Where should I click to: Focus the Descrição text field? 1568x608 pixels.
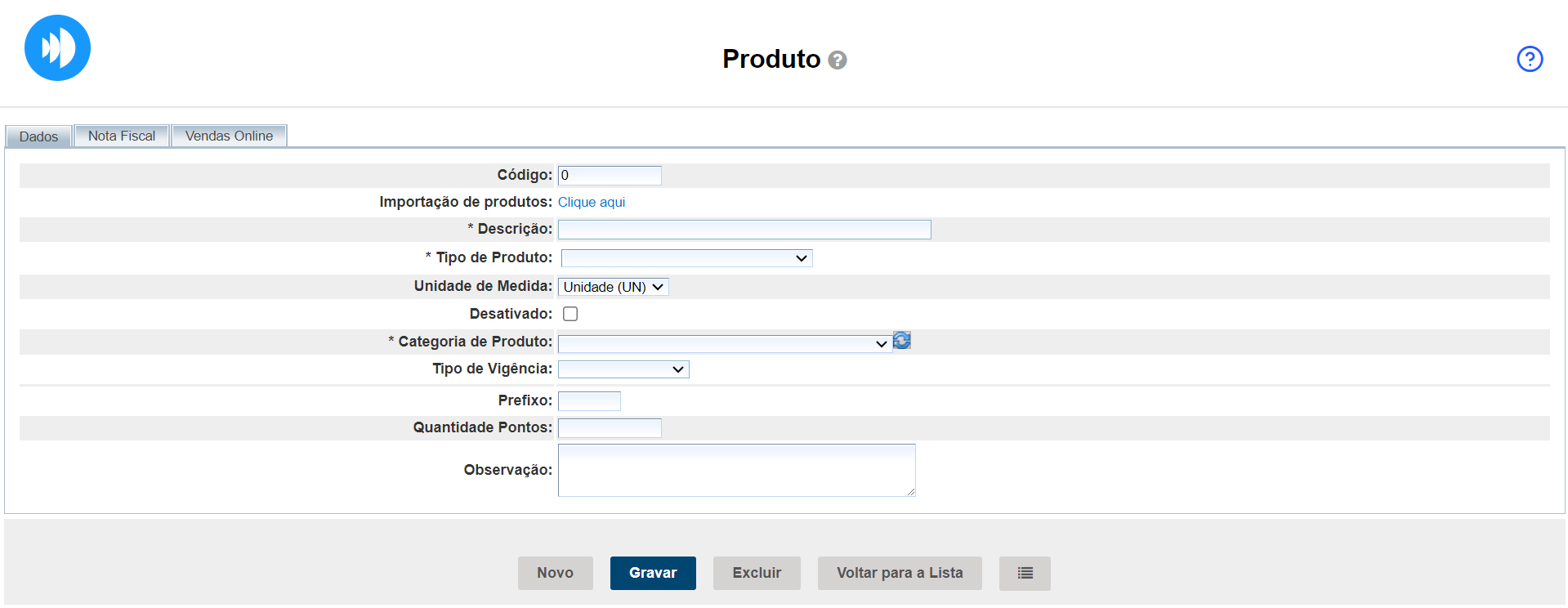click(744, 230)
